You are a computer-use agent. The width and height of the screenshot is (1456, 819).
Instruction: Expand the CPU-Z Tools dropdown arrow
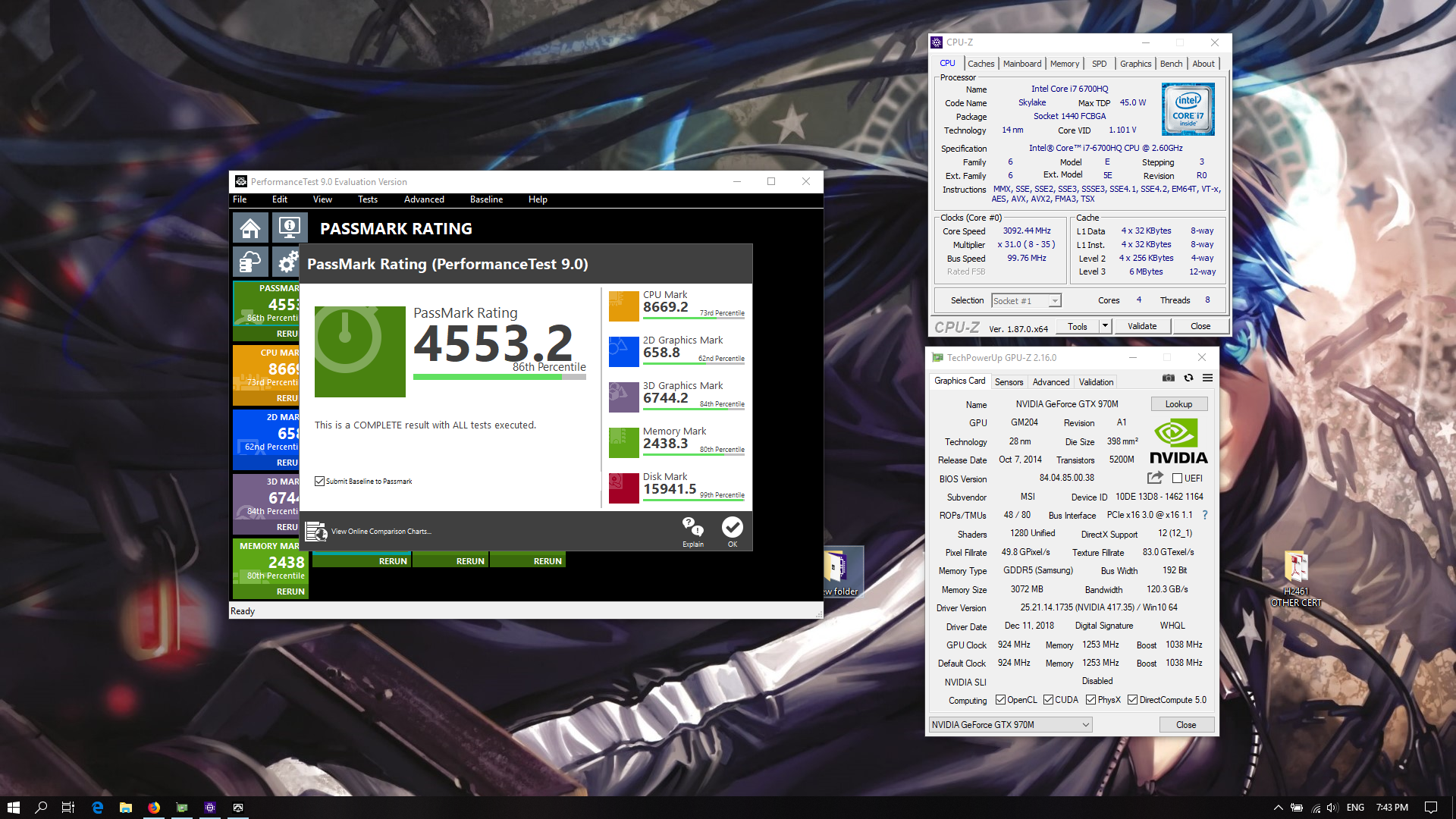point(1105,326)
